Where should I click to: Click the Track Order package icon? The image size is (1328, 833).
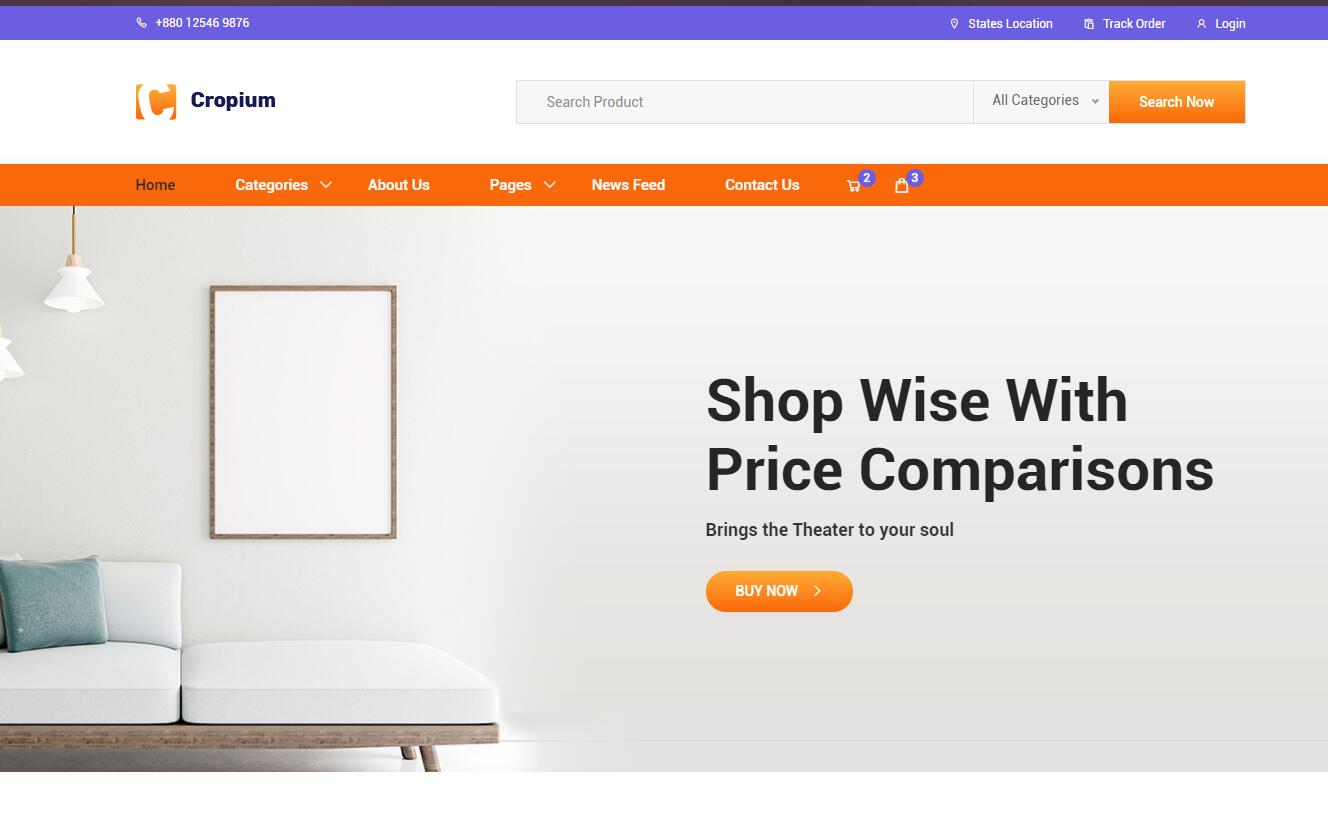tap(1089, 24)
